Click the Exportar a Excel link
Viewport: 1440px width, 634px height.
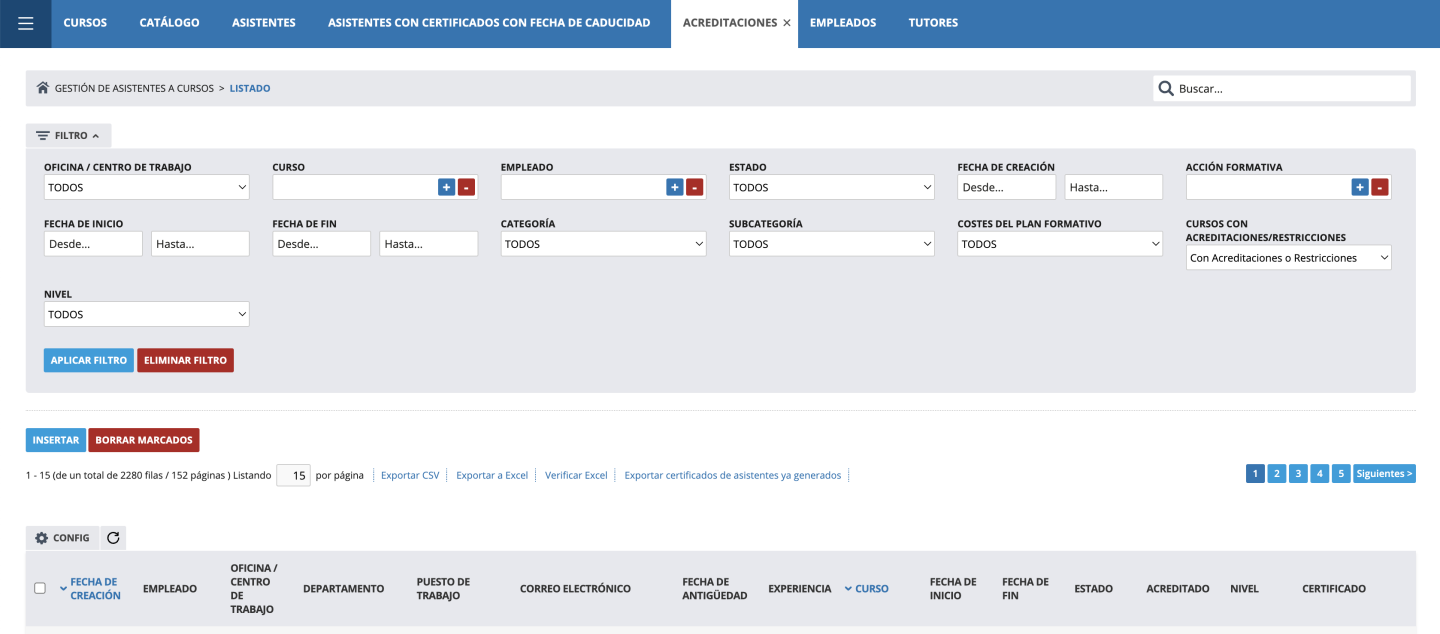pyautogui.click(x=492, y=475)
